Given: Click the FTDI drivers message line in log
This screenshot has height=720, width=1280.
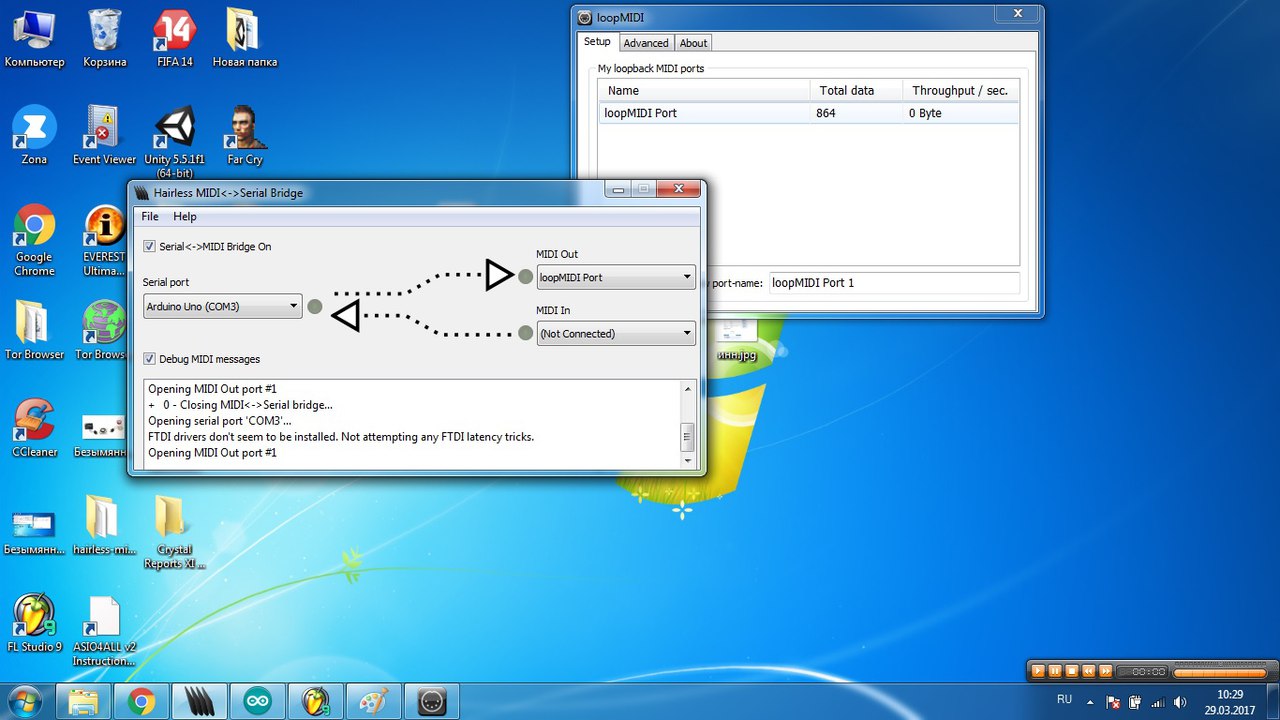Looking at the screenshot, I should (341, 437).
